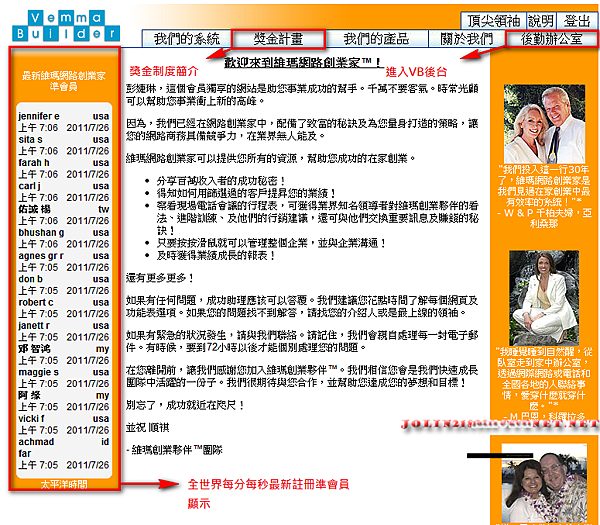
Task: Go to 後勤辦公室 tab
Action: tap(551, 39)
